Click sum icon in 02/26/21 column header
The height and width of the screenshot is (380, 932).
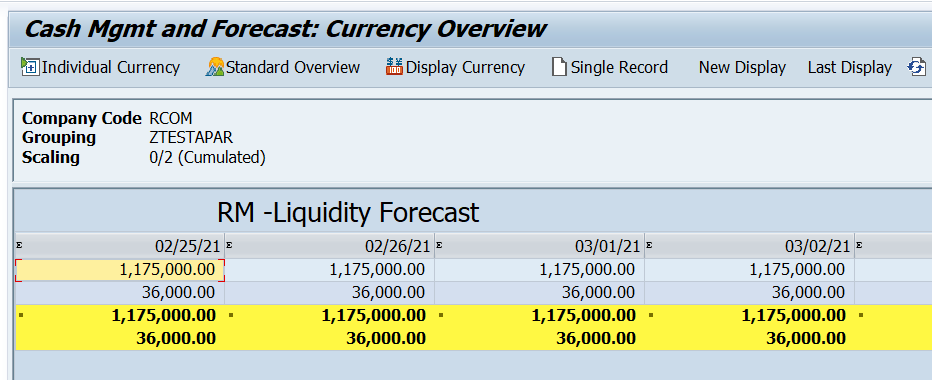coord(229,244)
